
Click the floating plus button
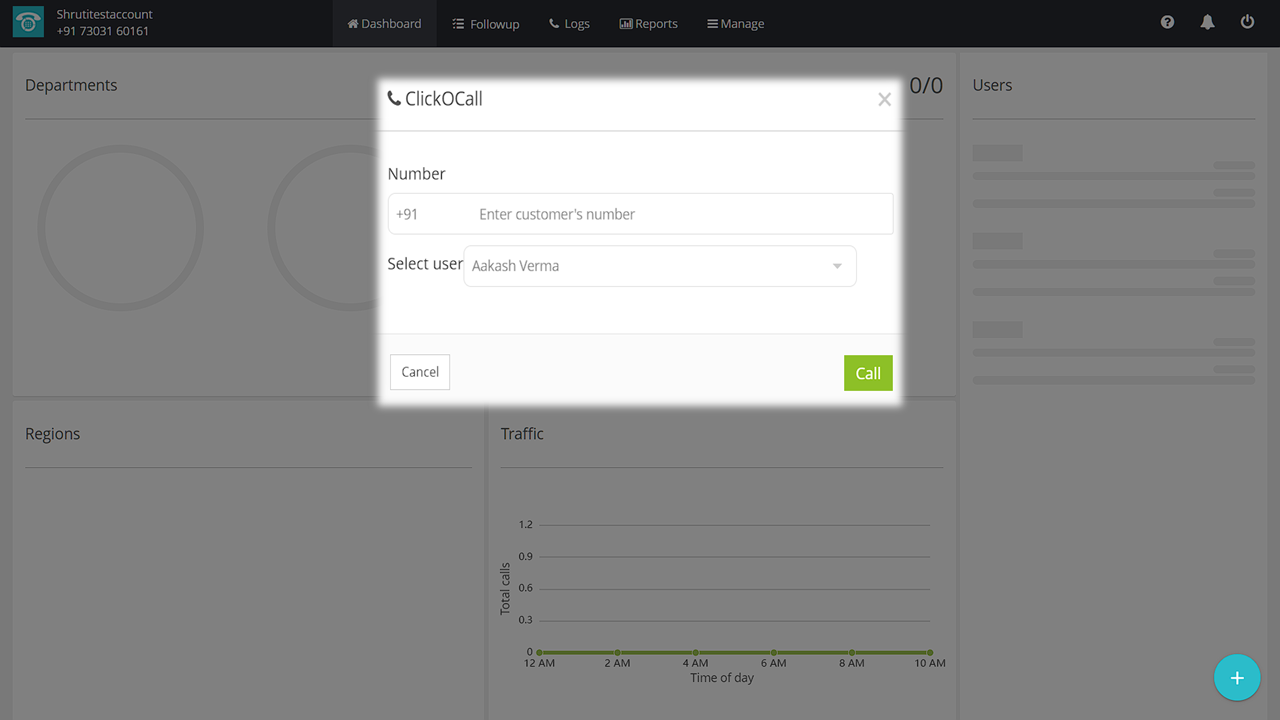[1237, 678]
